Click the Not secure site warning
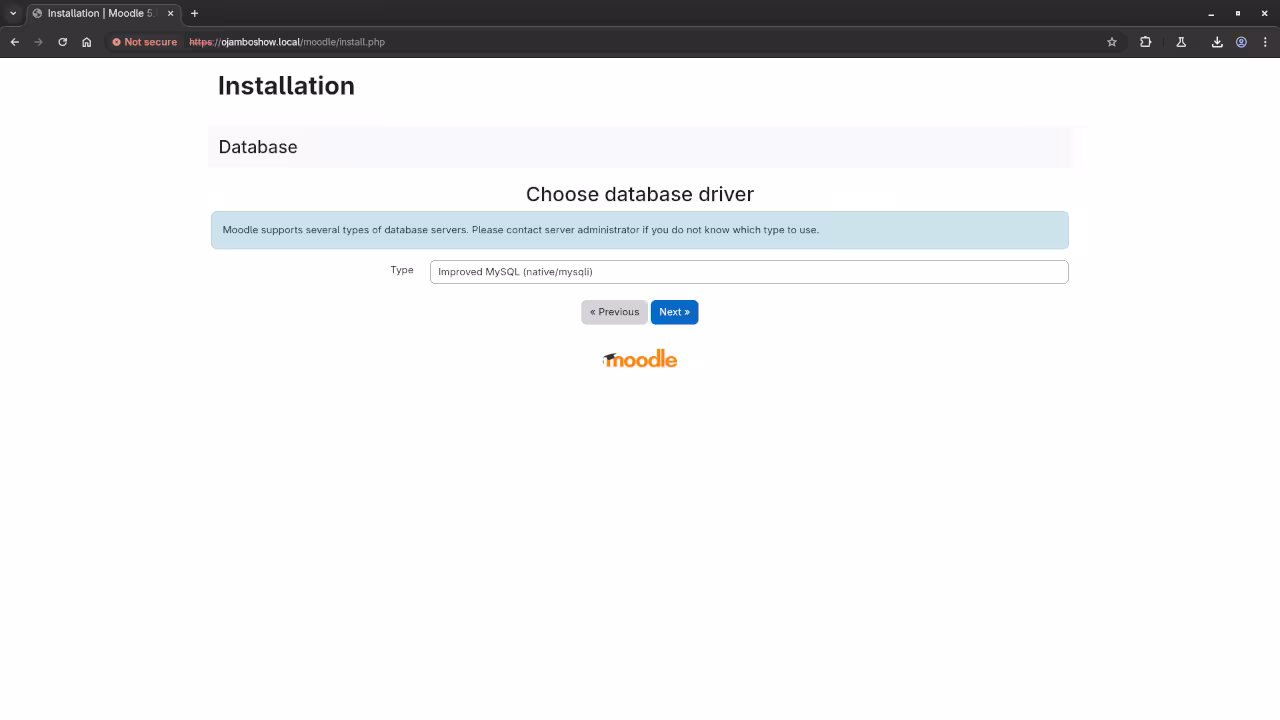Image resolution: width=1280 pixels, height=720 pixels. [145, 42]
